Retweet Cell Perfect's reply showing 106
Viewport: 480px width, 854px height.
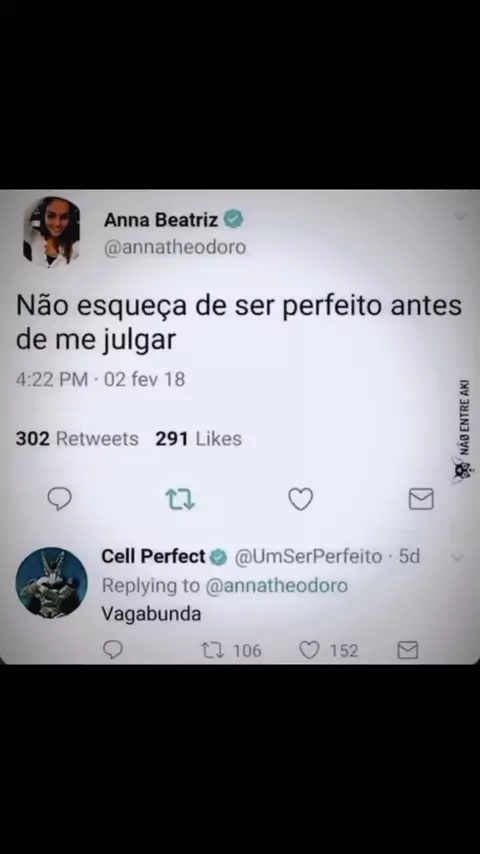tap(231, 650)
